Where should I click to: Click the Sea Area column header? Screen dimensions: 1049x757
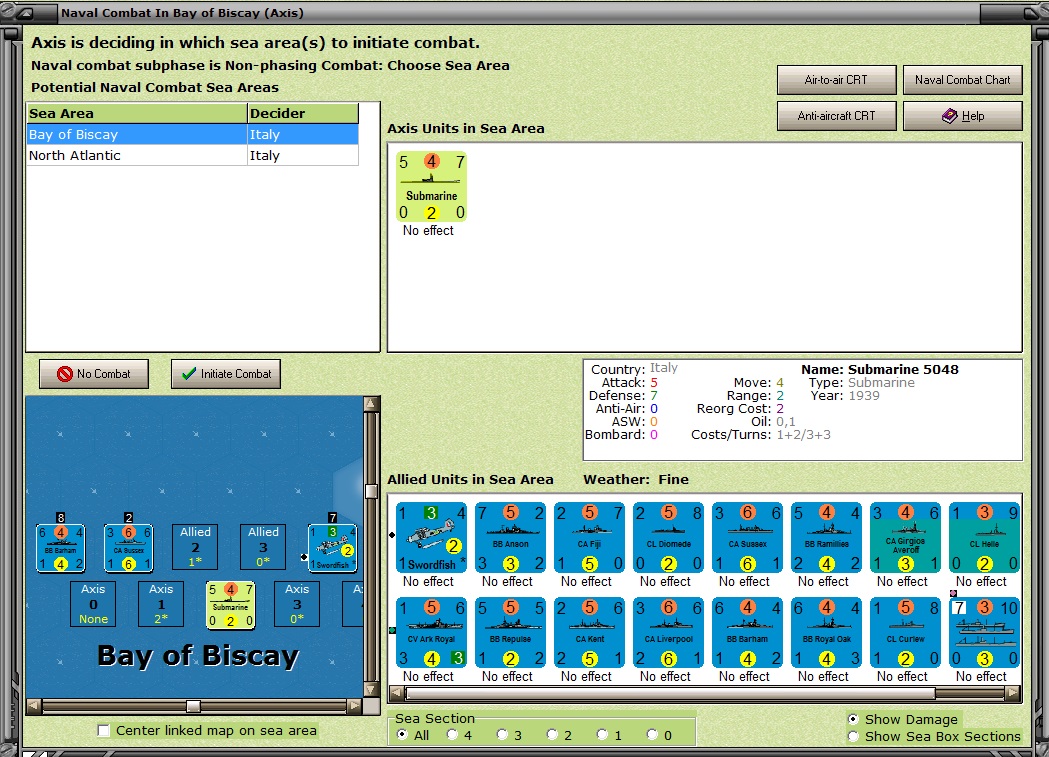(136, 113)
